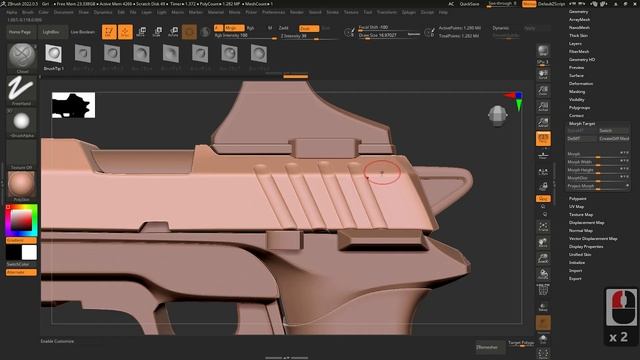
Task: Click the PolyF line fill icon
Action: click(543, 289)
